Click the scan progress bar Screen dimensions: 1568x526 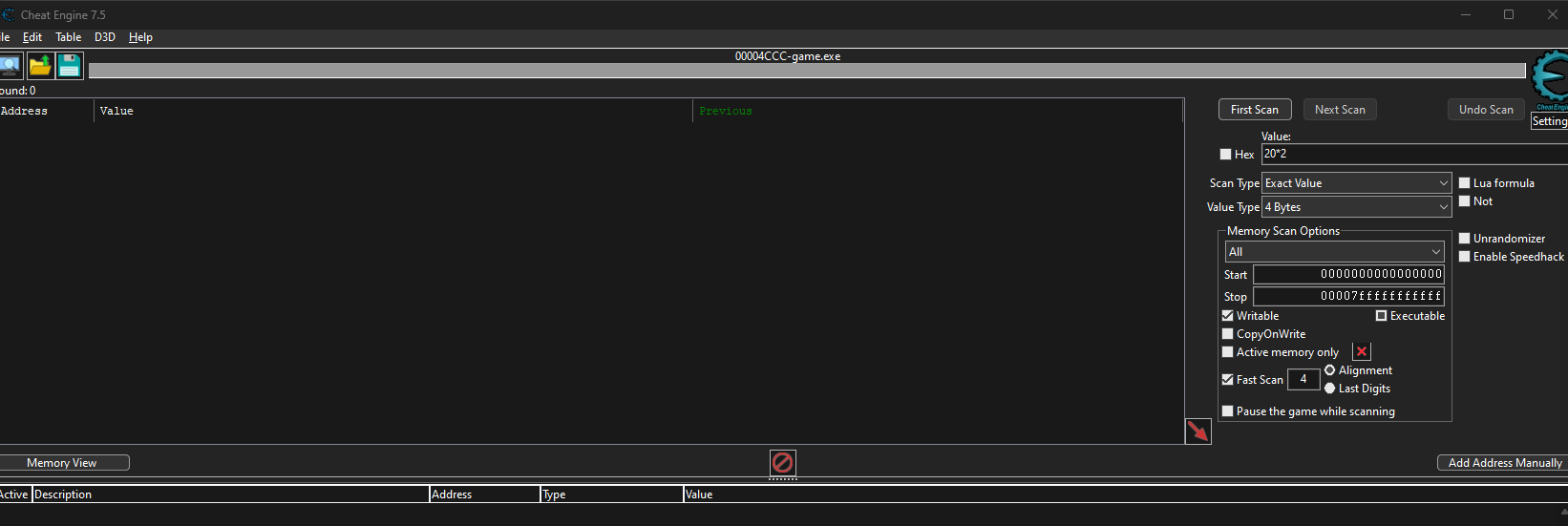pyautogui.click(x=807, y=71)
